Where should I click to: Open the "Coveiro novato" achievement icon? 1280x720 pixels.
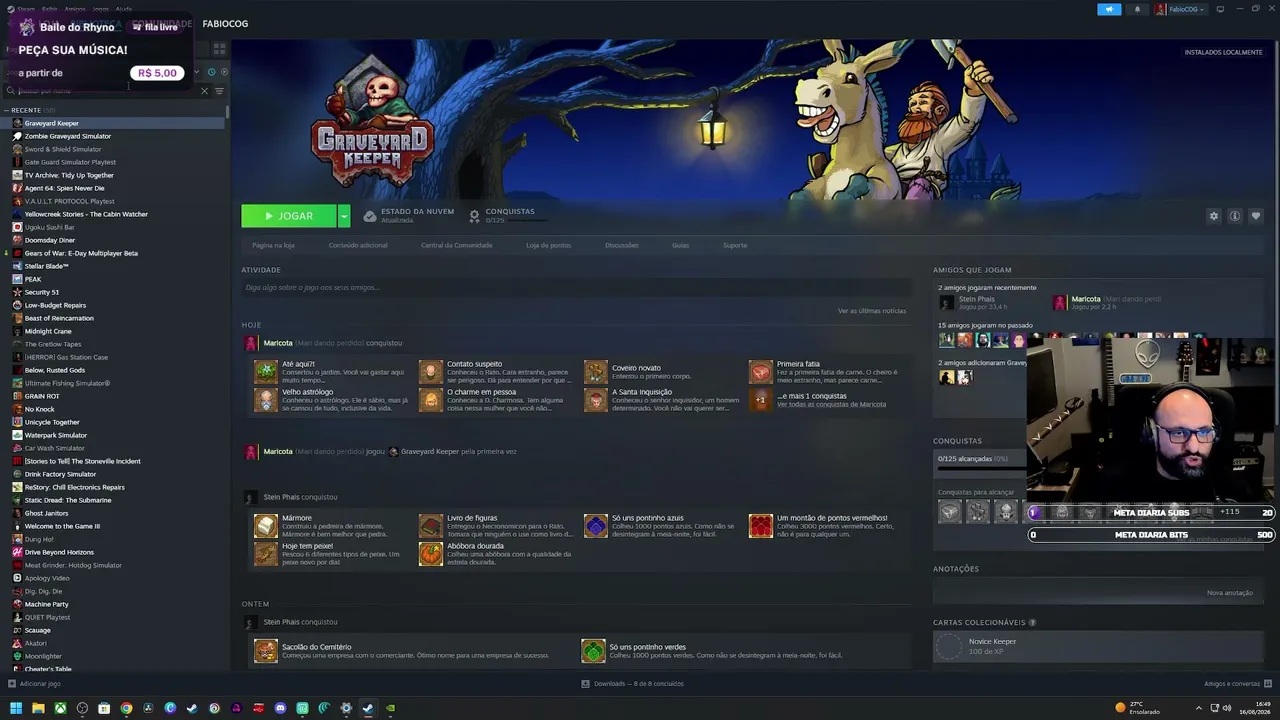pos(596,372)
